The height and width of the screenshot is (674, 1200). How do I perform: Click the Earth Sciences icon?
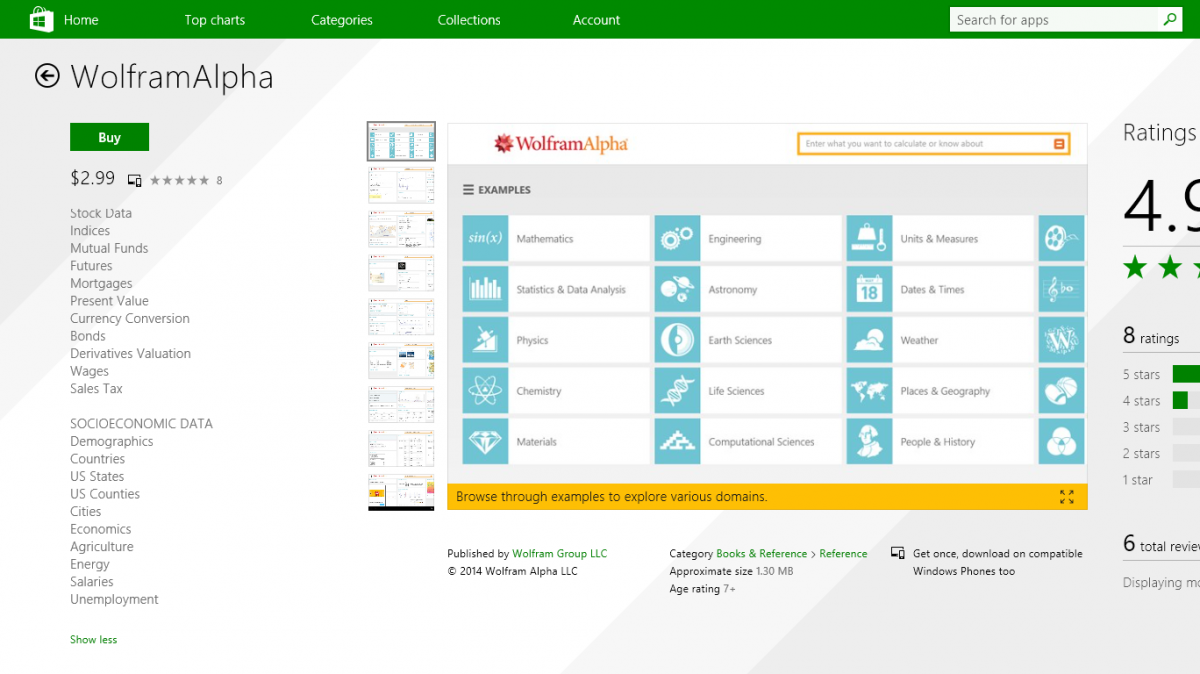[x=677, y=340]
